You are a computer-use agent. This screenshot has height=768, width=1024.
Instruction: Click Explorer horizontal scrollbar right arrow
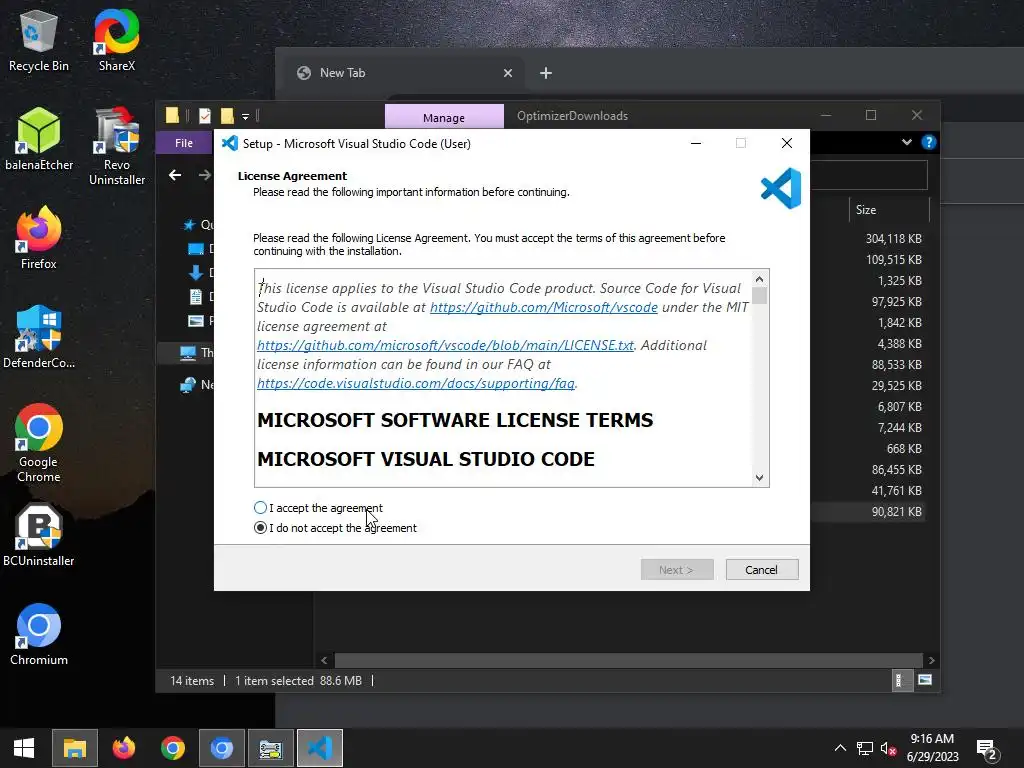(931, 660)
